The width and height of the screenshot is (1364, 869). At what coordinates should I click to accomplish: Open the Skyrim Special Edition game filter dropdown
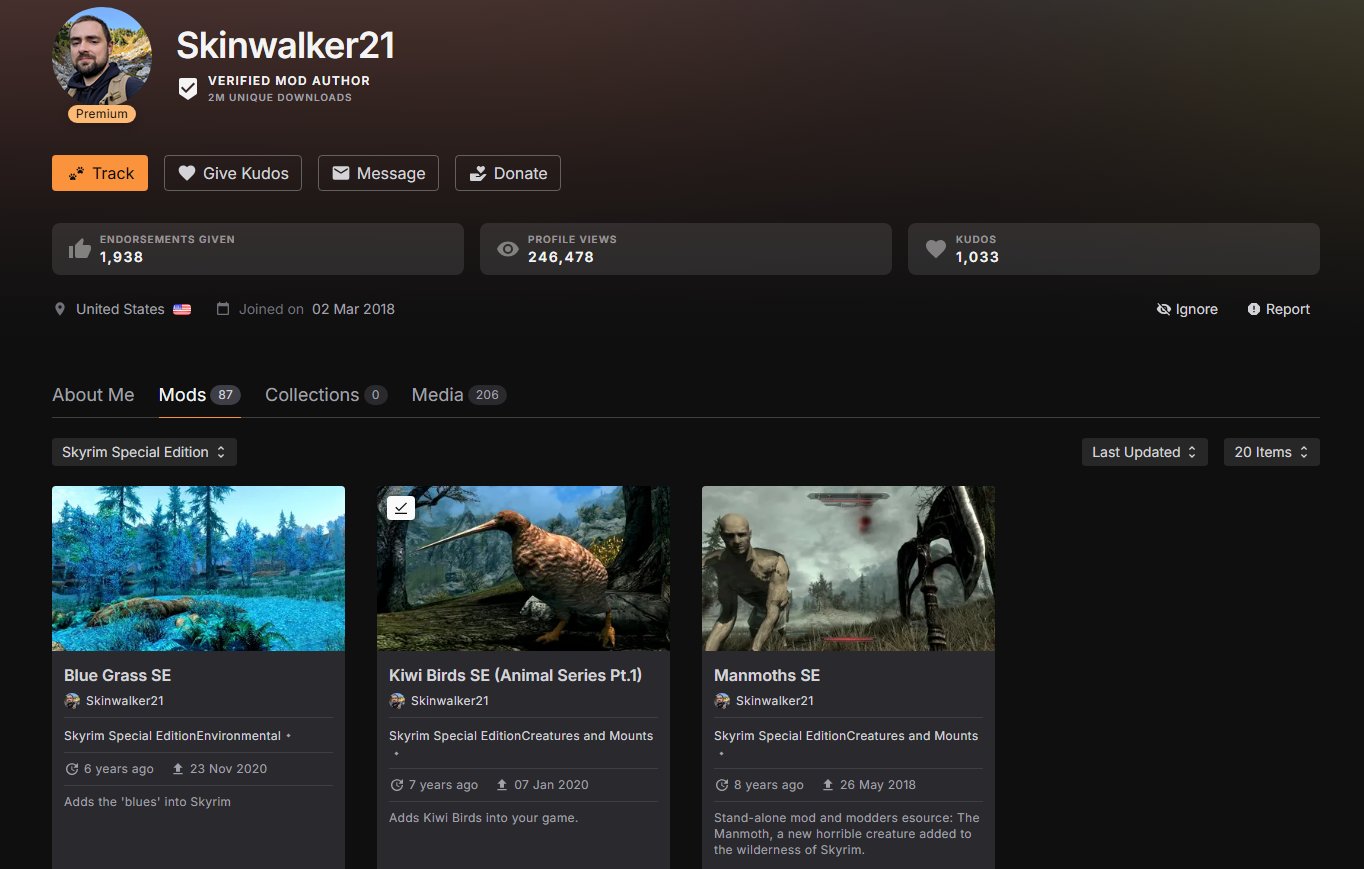(144, 452)
